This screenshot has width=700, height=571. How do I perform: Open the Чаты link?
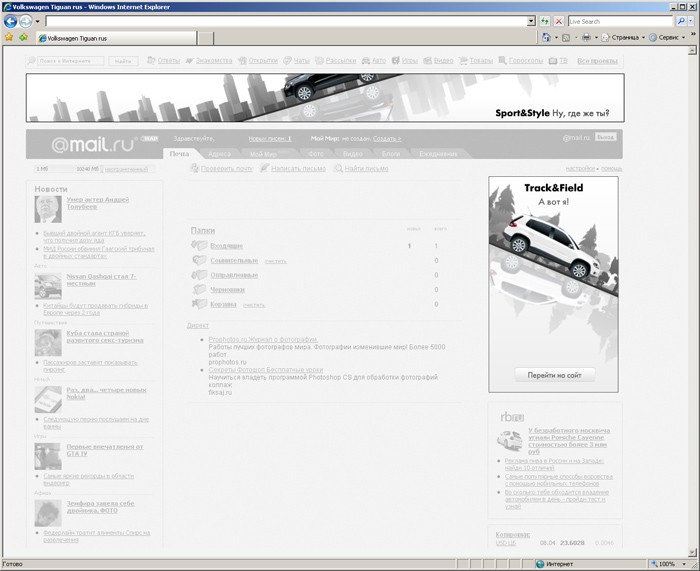(x=301, y=61)
